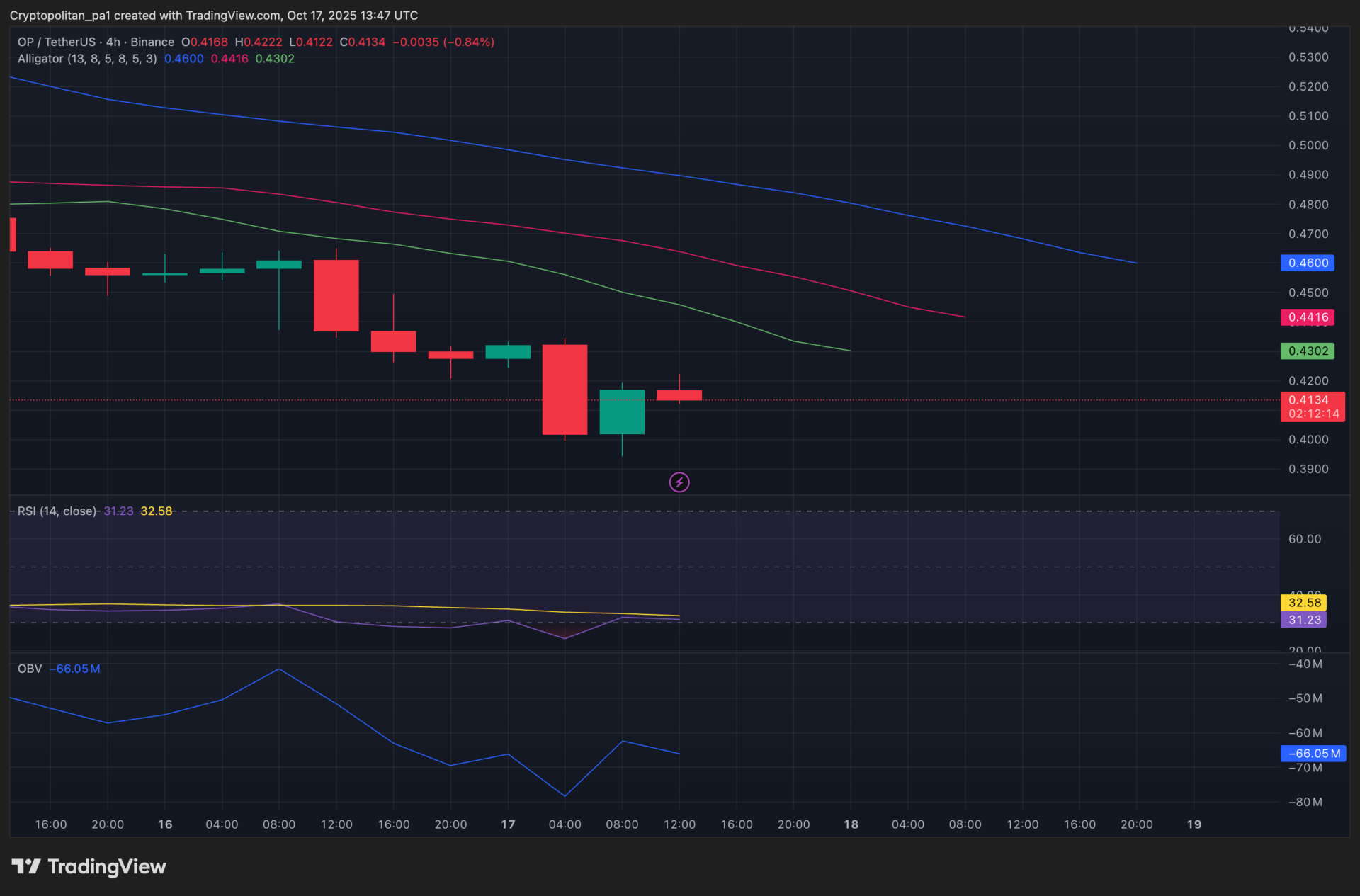Click the blue -66.05M OBV axis tag

point(1313,754)
